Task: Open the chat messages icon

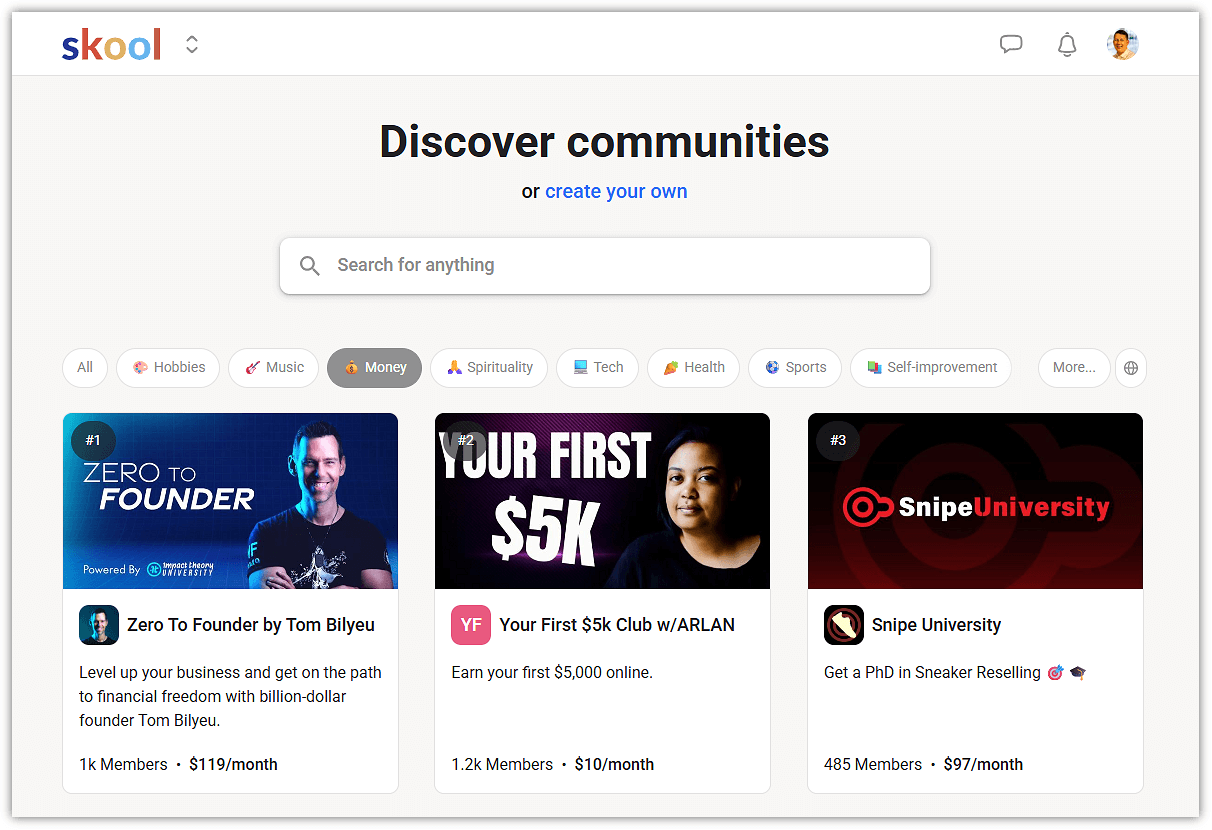Action: point(1011,44)
